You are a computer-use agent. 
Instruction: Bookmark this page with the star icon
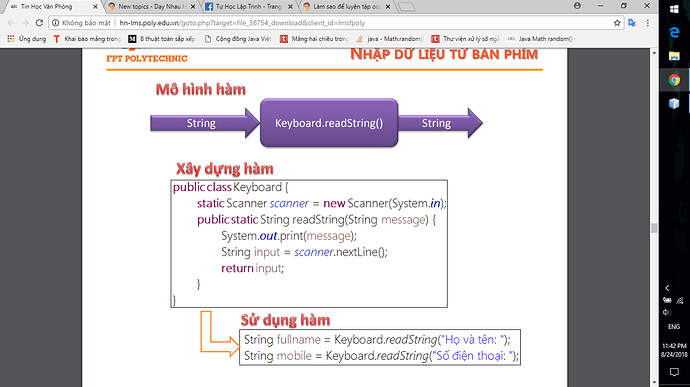[x=617, y=23]
